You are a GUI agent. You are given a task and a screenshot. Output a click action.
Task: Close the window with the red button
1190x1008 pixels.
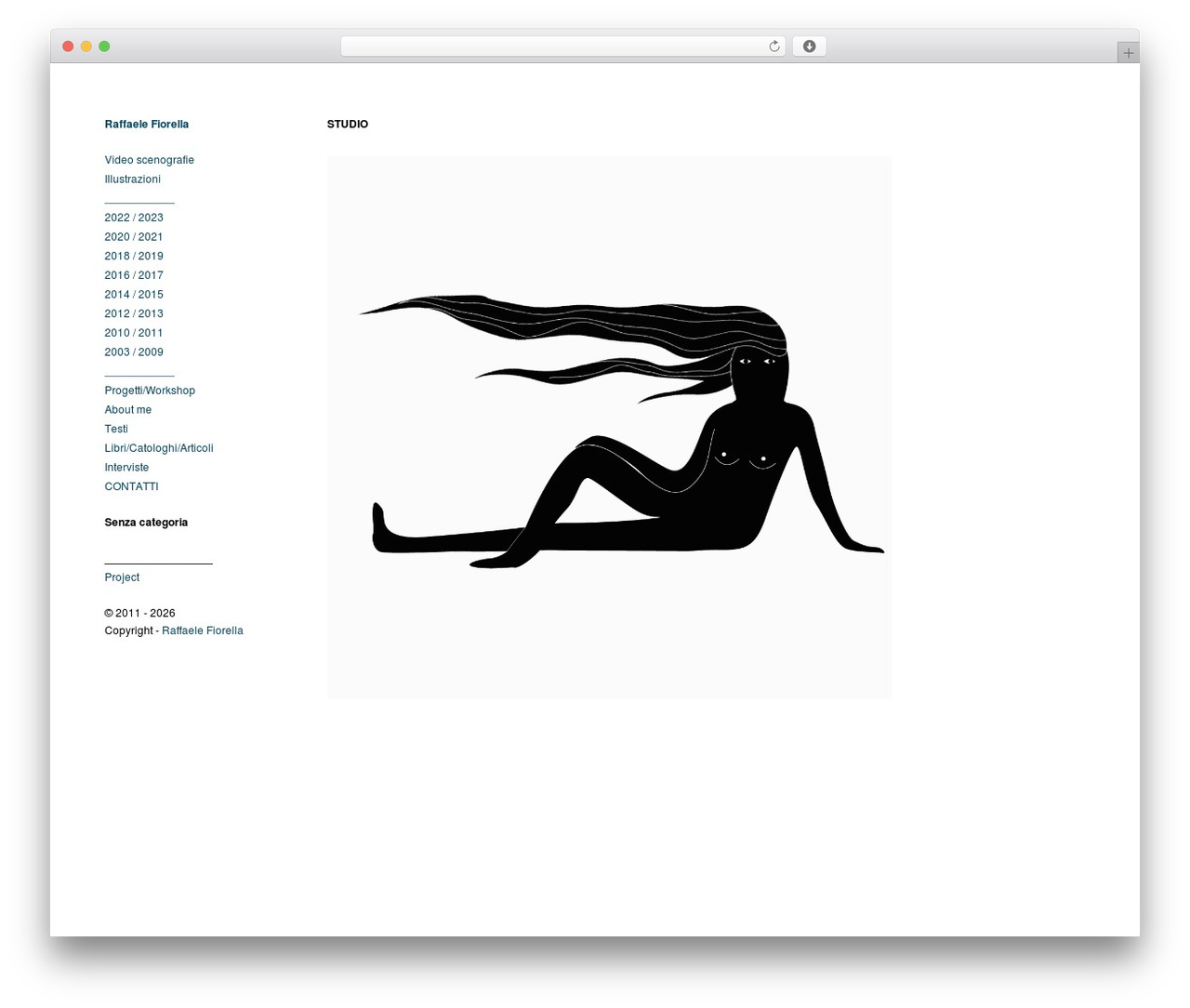click(68, 46)
